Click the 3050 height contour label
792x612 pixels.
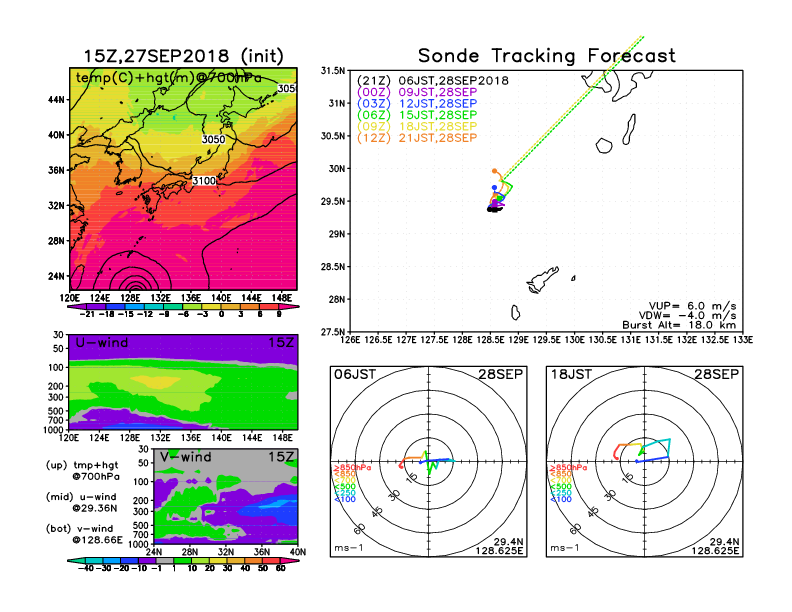[213, 139]
